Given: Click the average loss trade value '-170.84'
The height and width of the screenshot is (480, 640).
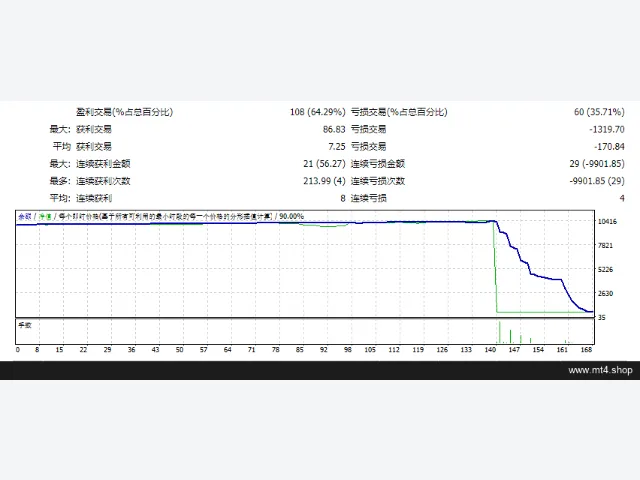Looking at the screenshot, I should (x=609, y=147).
